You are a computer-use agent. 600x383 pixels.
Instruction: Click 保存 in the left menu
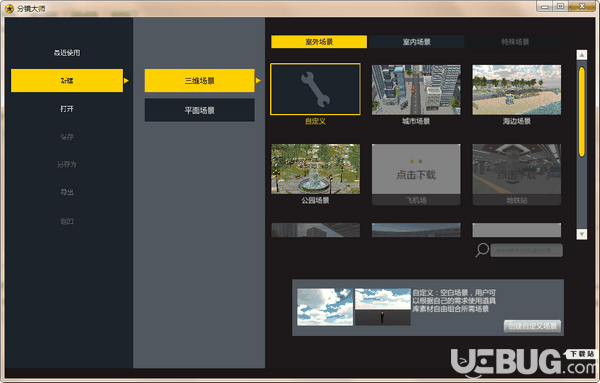67,137
